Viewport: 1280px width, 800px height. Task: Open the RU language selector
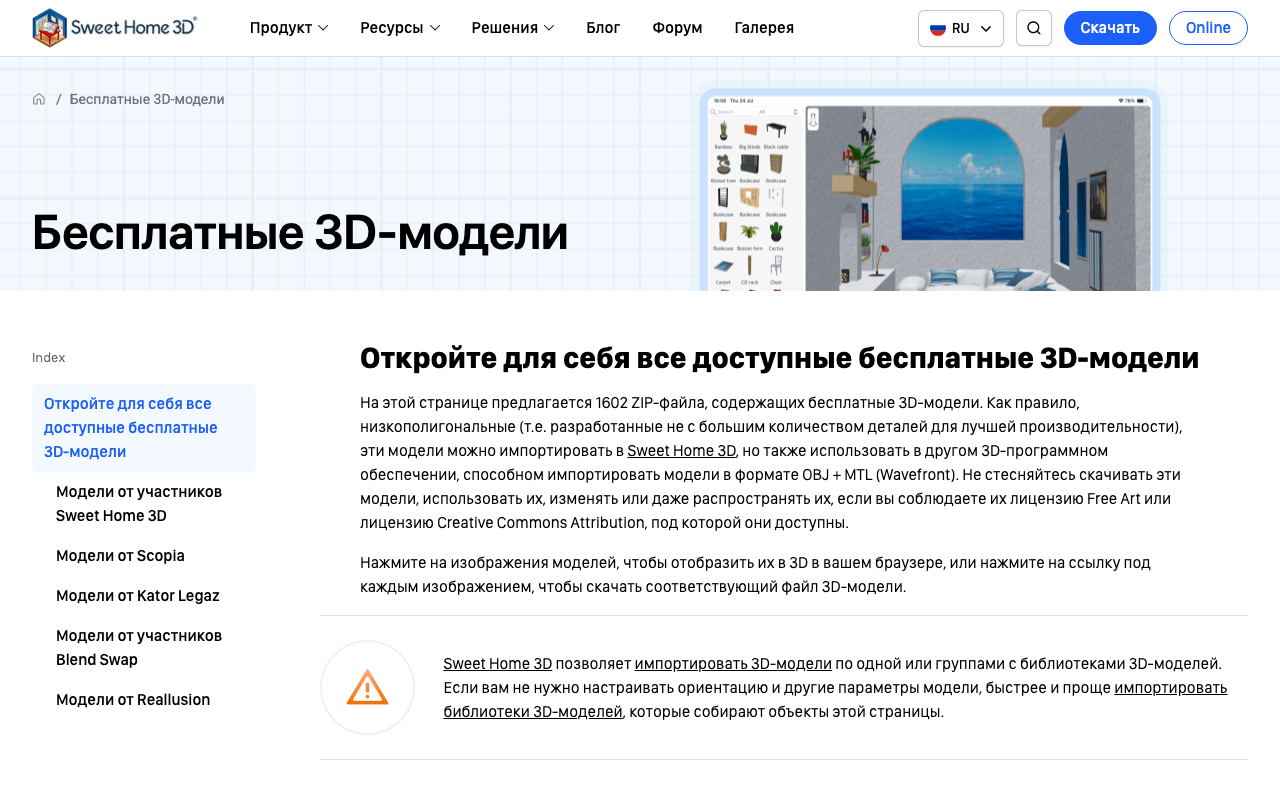click(961, 28)
